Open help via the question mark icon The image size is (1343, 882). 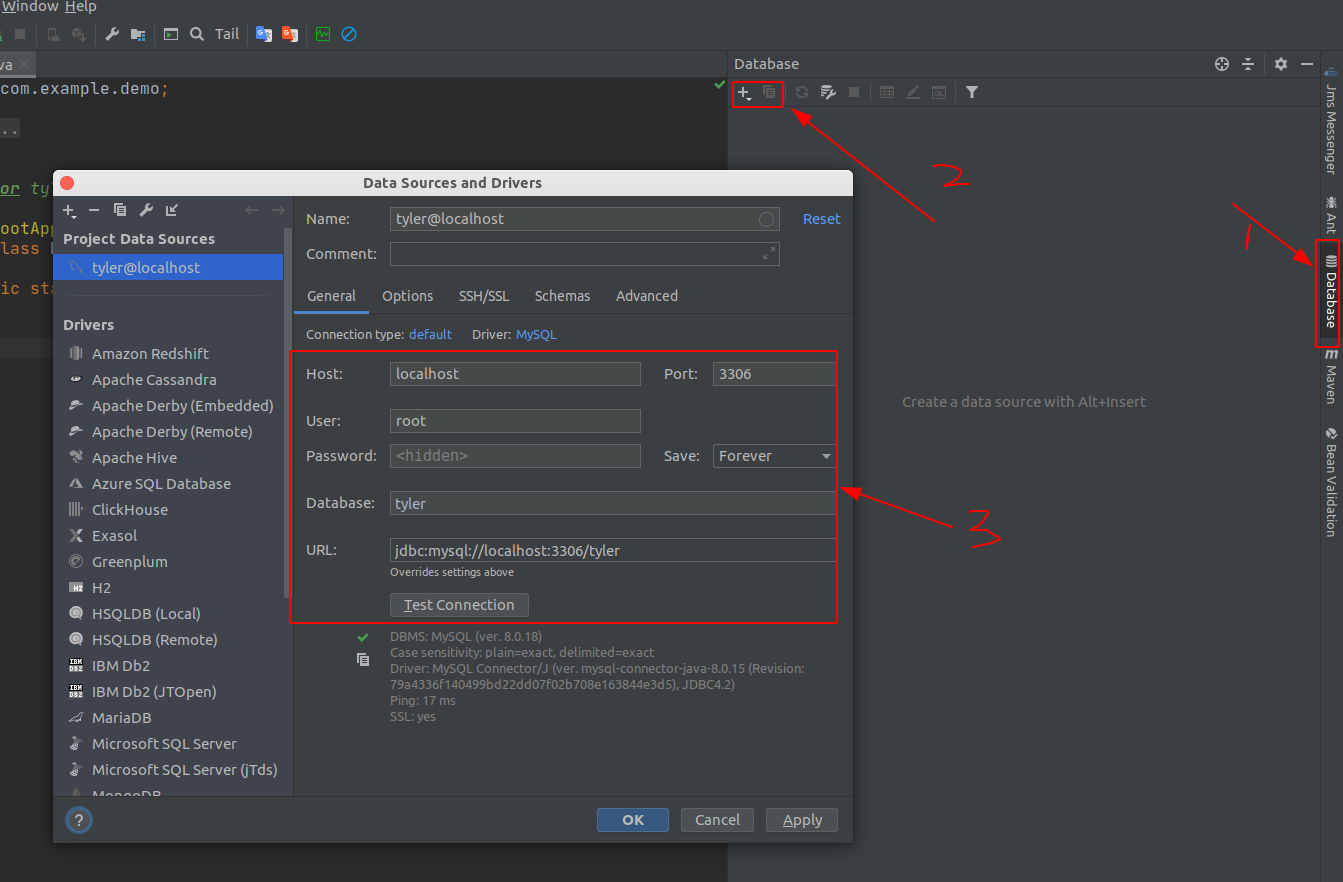tap(78, 819)
